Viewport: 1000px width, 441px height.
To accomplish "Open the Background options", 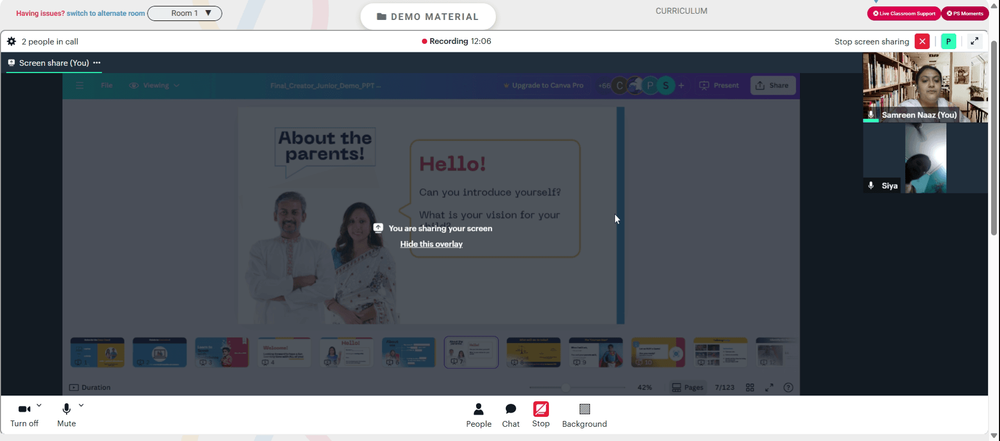I will [x=584, y=415].
